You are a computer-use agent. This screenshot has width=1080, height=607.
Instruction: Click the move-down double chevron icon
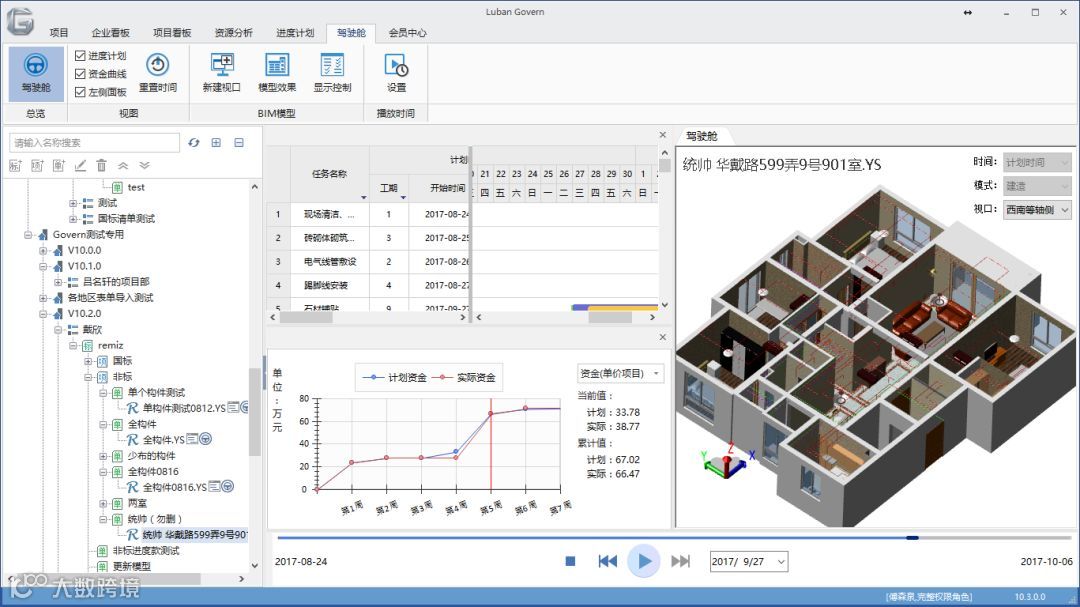point(144,165)
